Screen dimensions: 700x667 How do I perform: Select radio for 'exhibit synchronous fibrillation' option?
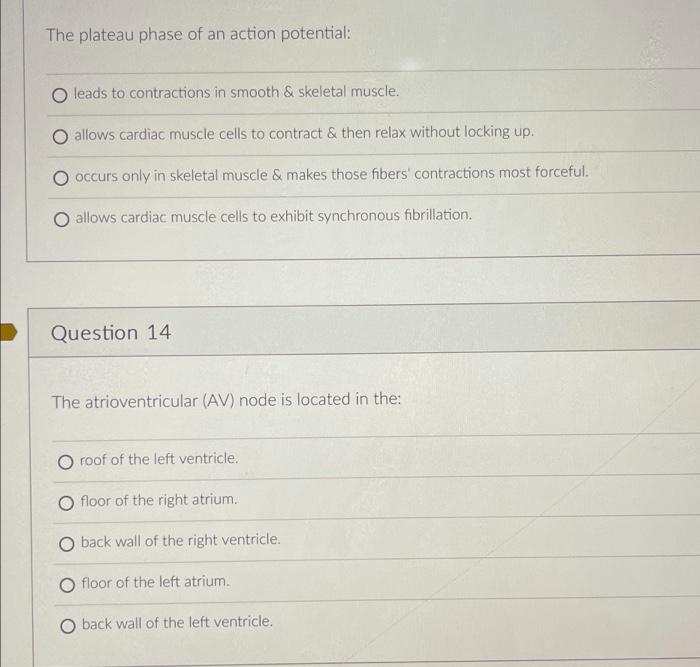pos(62,219)
